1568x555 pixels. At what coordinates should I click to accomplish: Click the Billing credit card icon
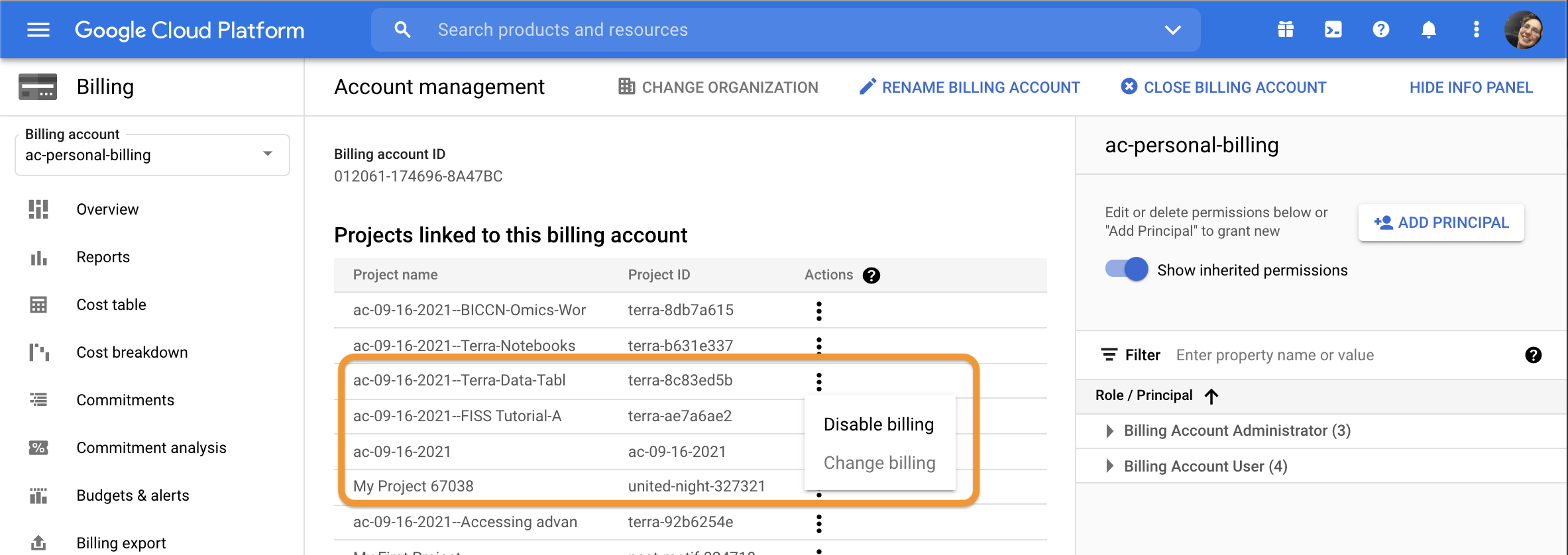(38, 87)
